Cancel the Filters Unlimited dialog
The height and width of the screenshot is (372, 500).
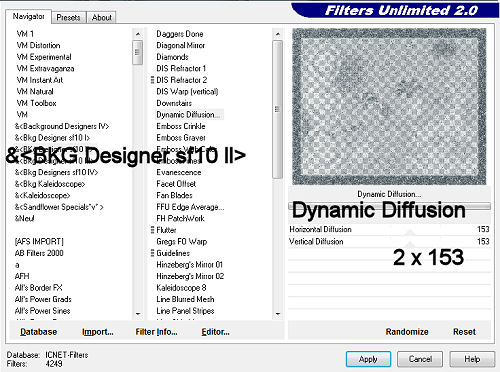[420, 359]
